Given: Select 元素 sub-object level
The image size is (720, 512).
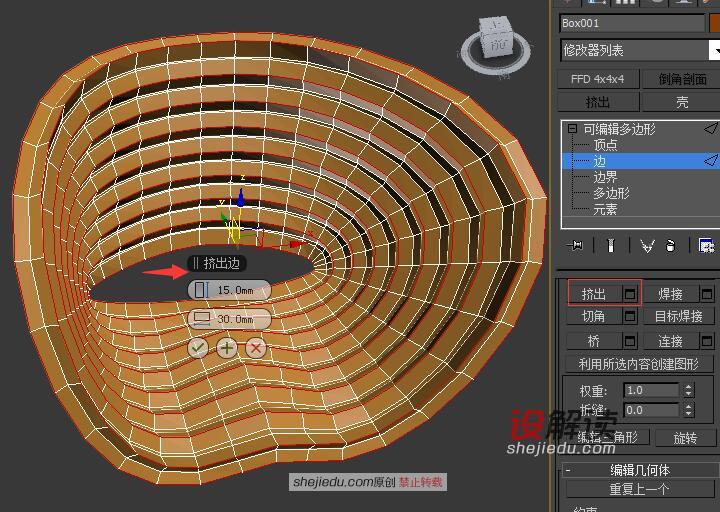Looking at the screenshot, I should click(605, 209).
